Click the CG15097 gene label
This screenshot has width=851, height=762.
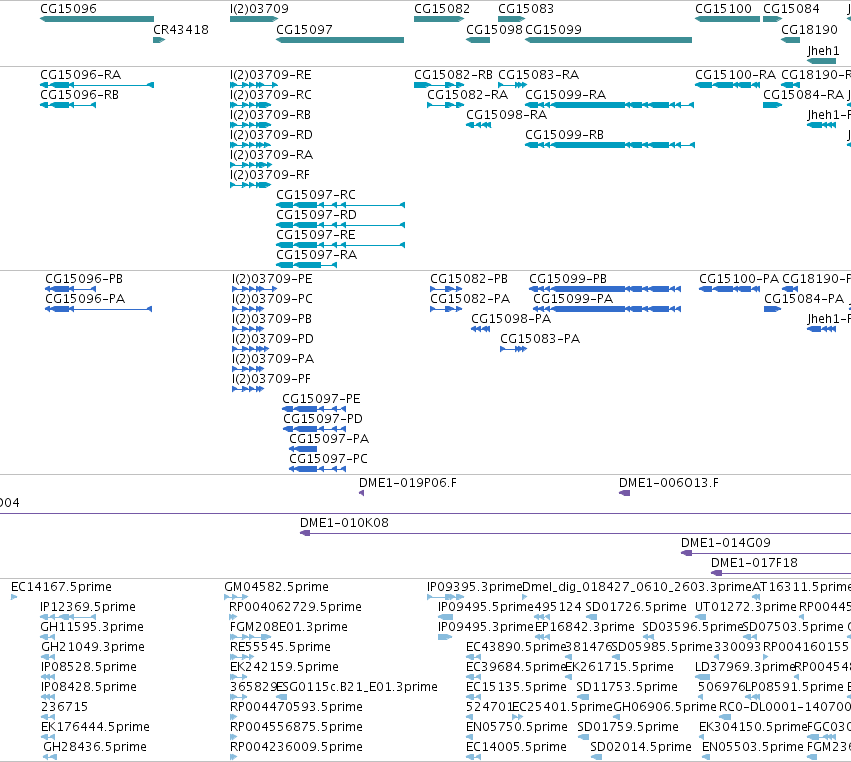[304, 29]
